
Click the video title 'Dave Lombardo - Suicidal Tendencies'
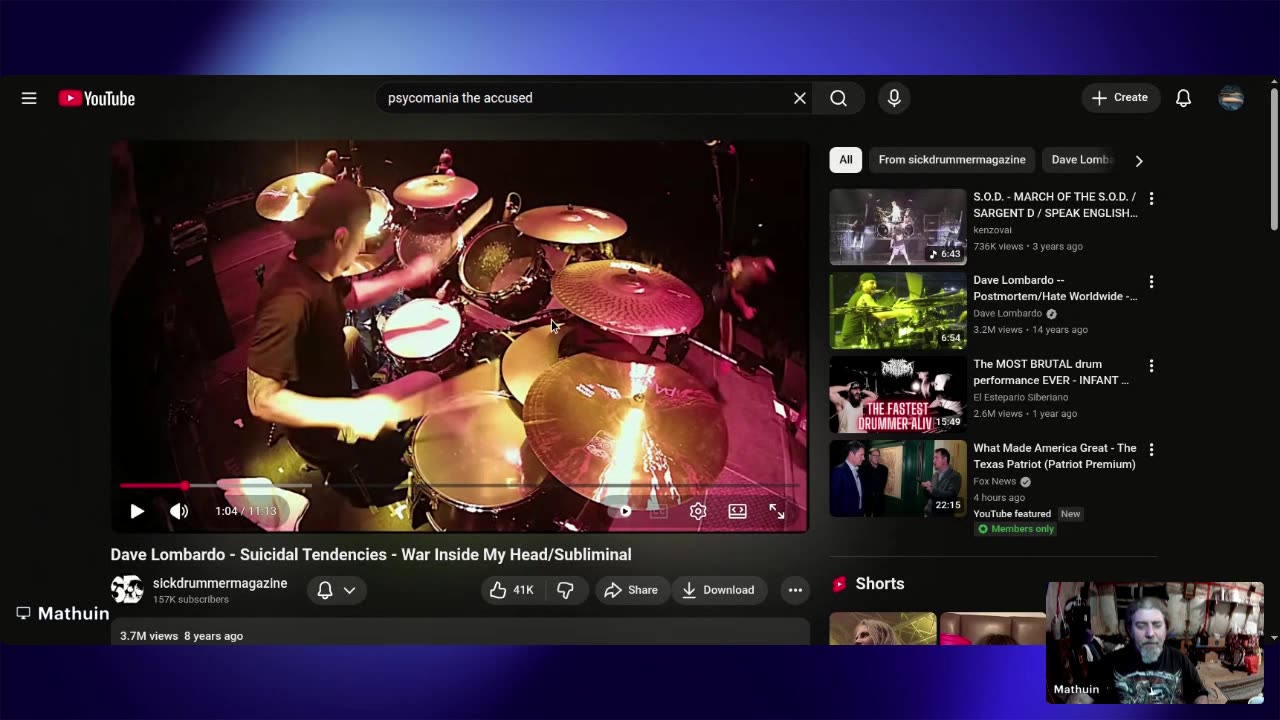[x=371, y=555]
